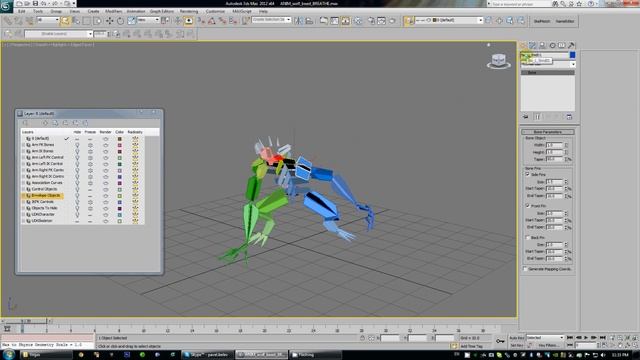
Task: Open the Modifiers menu
Action: (113, 11)
